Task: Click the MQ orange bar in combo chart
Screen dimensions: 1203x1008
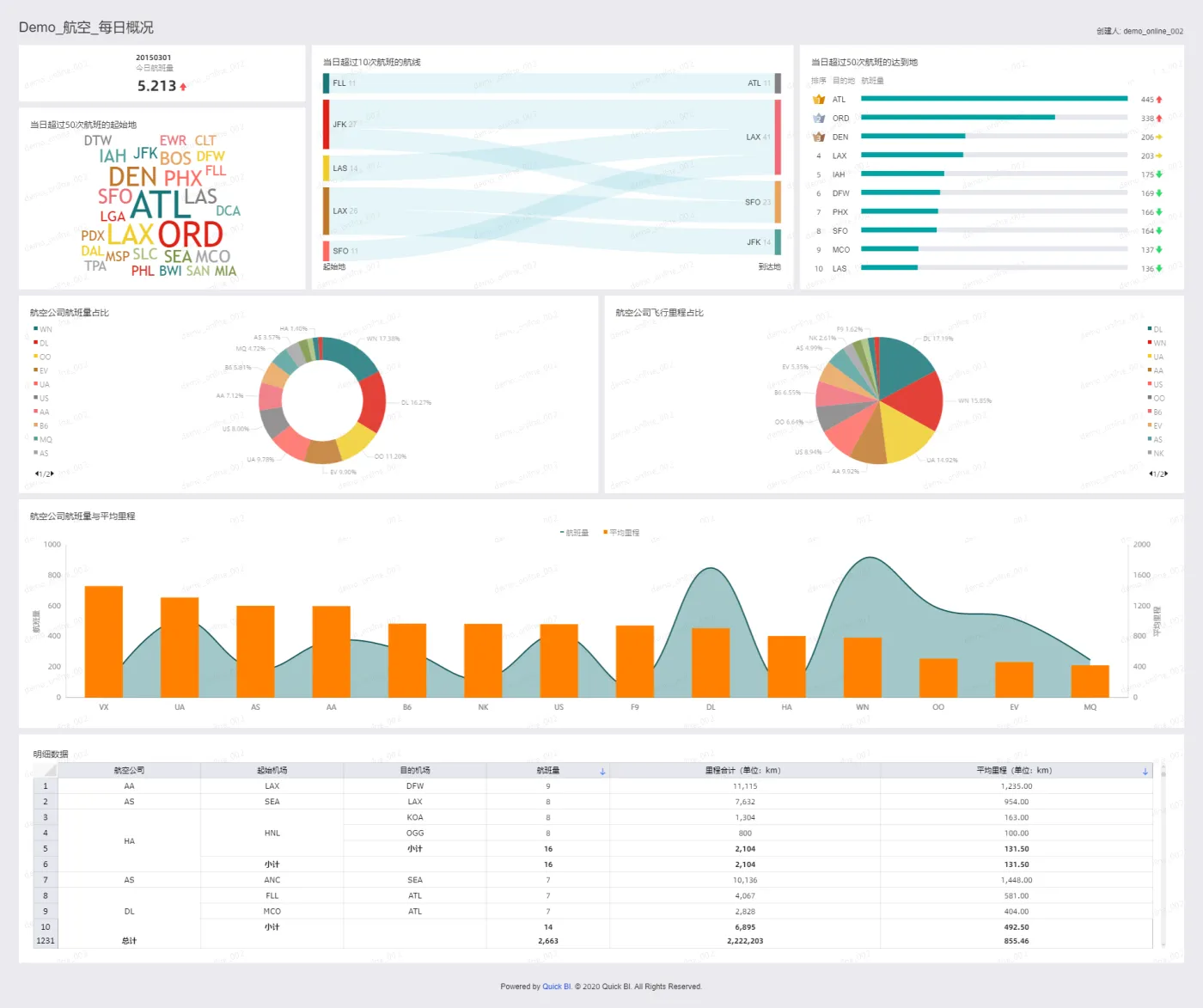Action: coord(1090,681)
